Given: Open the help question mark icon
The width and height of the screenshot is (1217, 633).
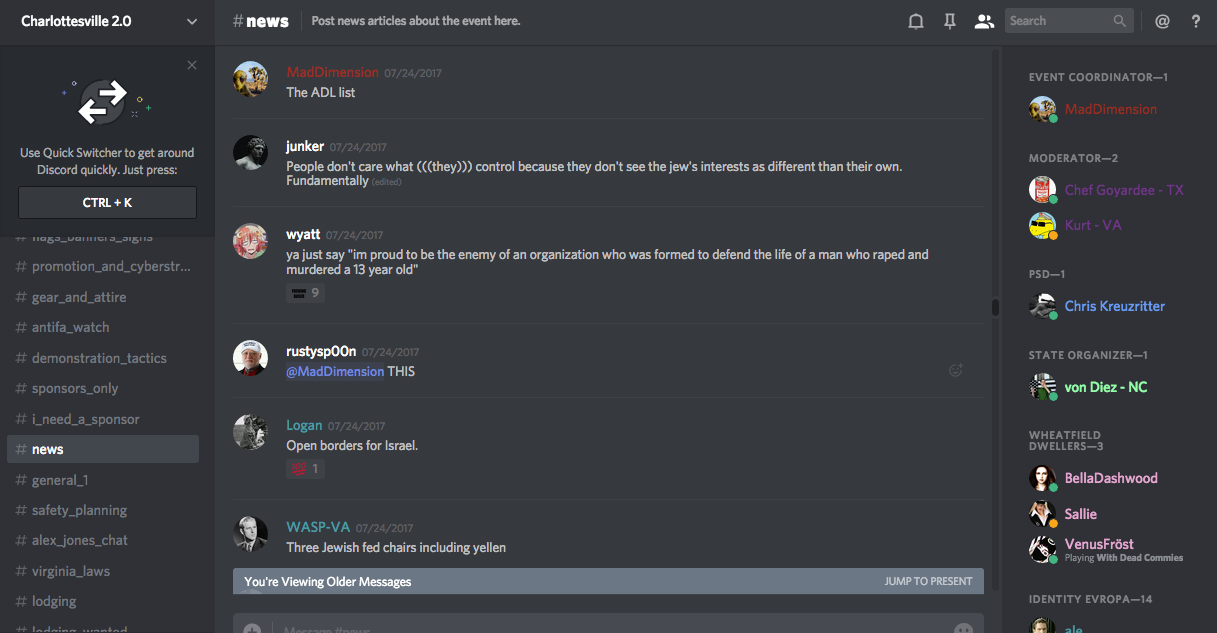Looking at the screenshot, I should (x=1196, y=21).
